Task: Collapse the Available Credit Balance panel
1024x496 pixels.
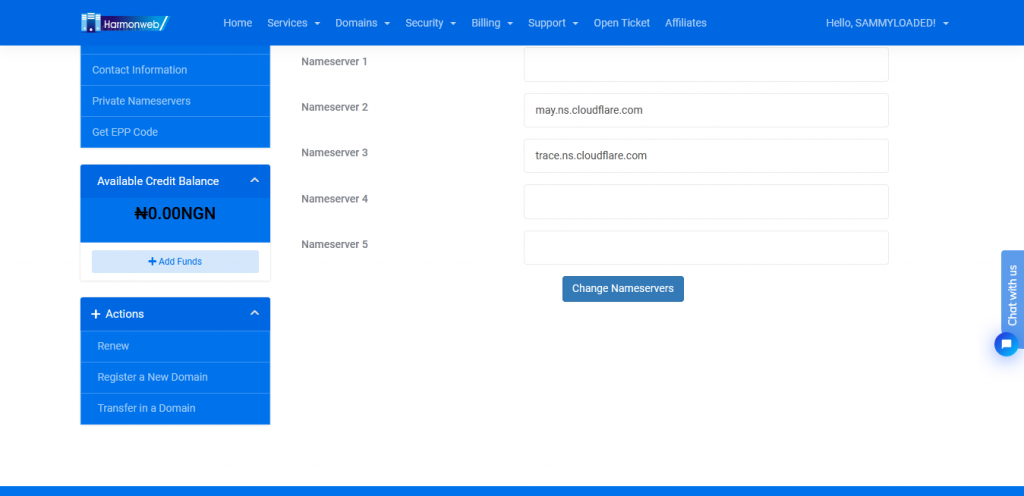Action: click(x=254, y=181)
